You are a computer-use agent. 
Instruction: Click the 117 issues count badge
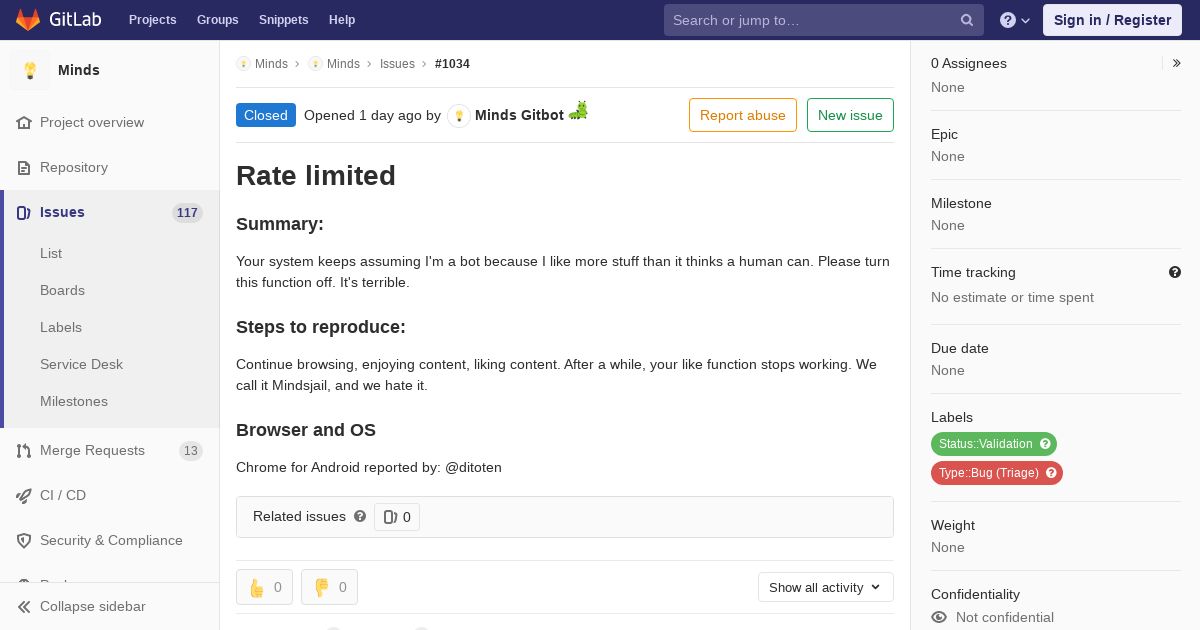click(x=187, y=213)
